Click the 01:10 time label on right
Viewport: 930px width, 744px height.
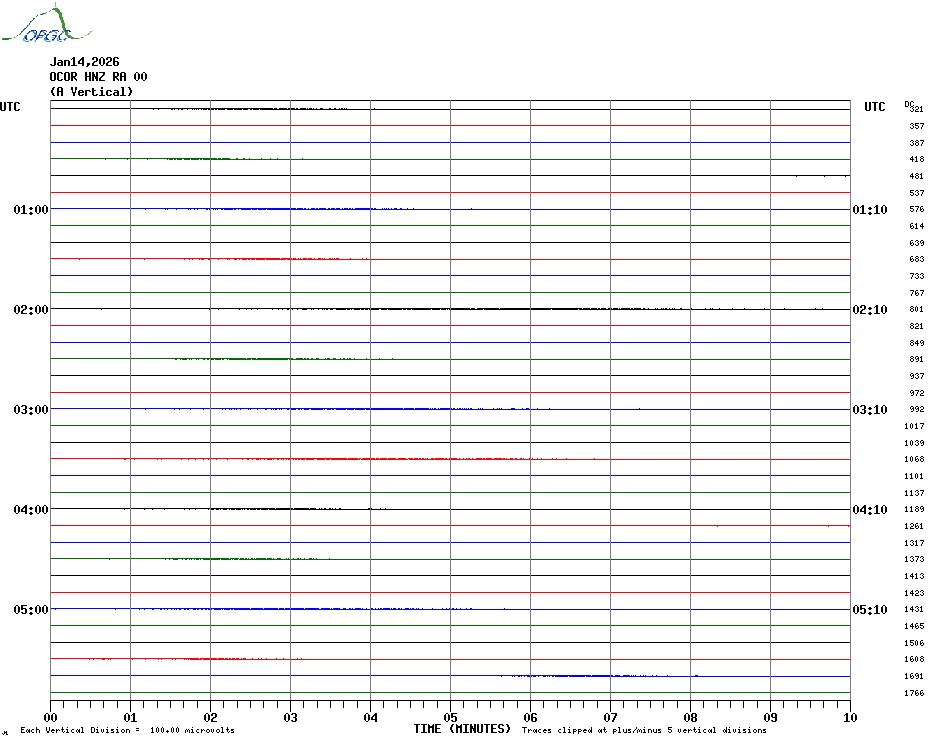click(x=869, y=210)
